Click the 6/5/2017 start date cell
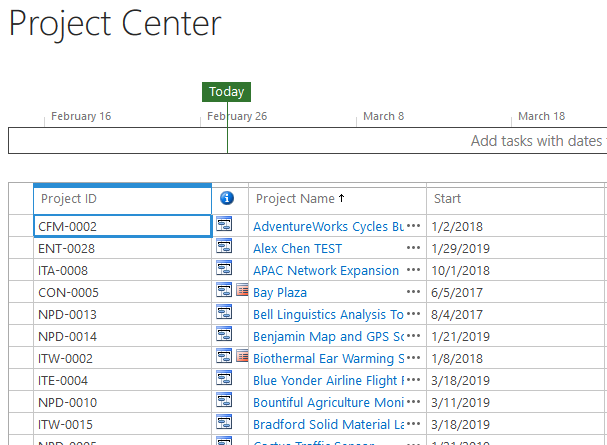Screen dimensions: 607x445 tap(516, 293)
